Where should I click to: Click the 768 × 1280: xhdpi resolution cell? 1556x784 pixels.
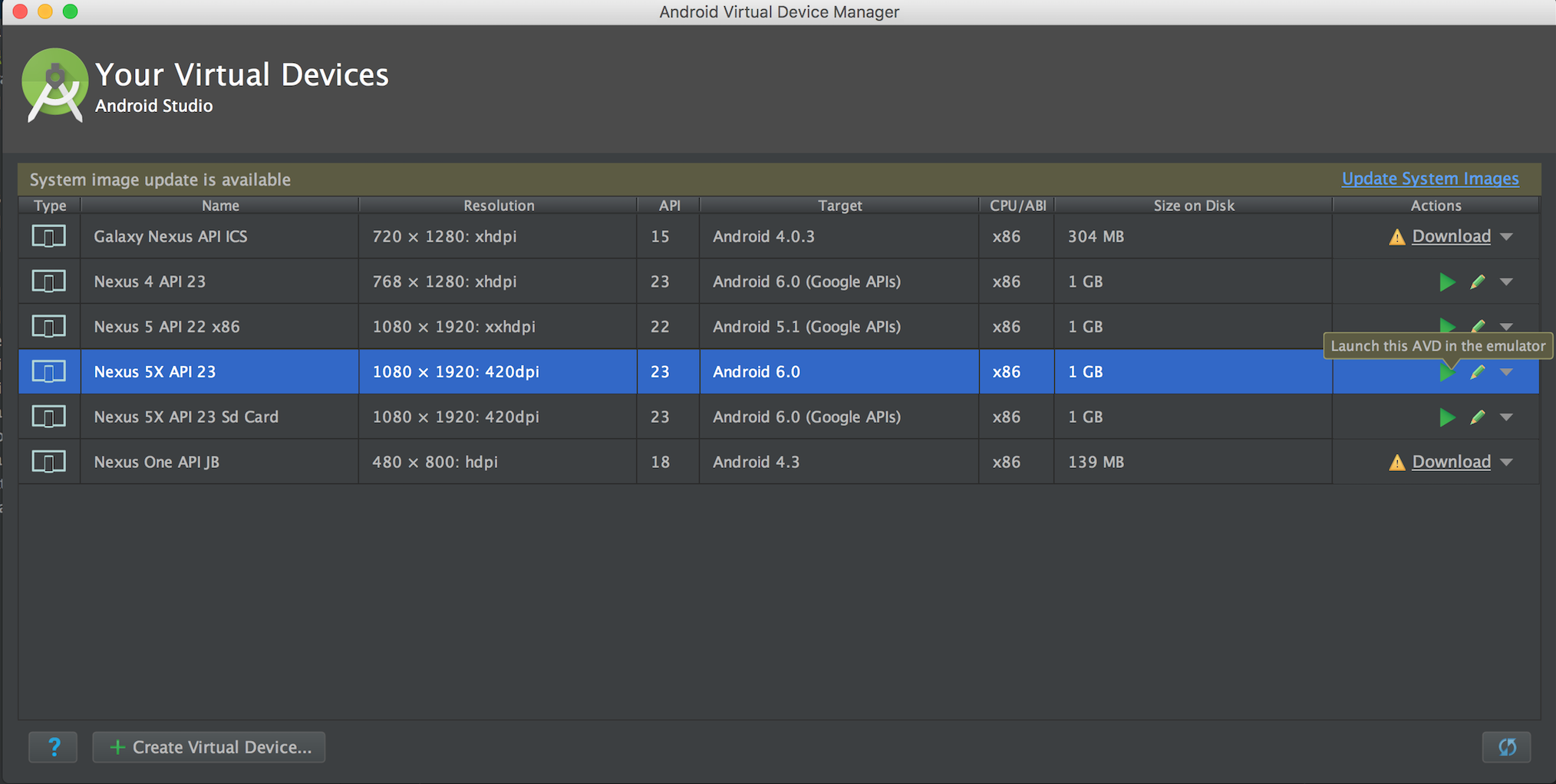(498, 282)
